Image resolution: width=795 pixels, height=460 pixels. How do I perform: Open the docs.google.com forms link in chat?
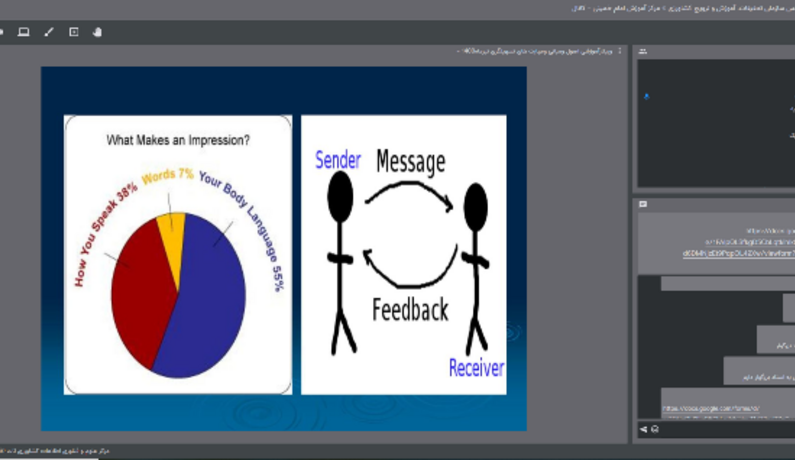(711, 408)
